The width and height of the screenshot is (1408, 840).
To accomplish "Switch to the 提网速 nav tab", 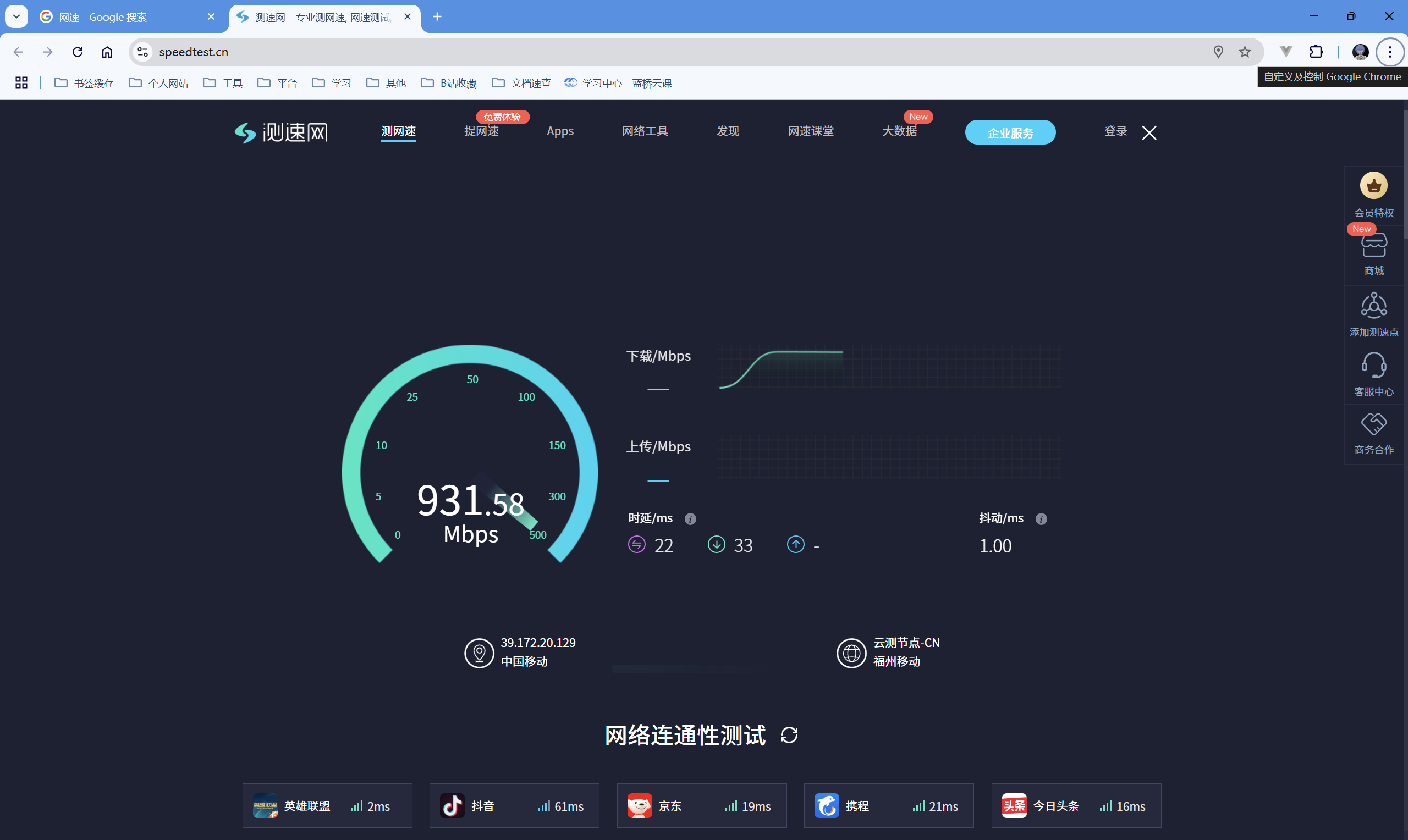I will 481,131.
